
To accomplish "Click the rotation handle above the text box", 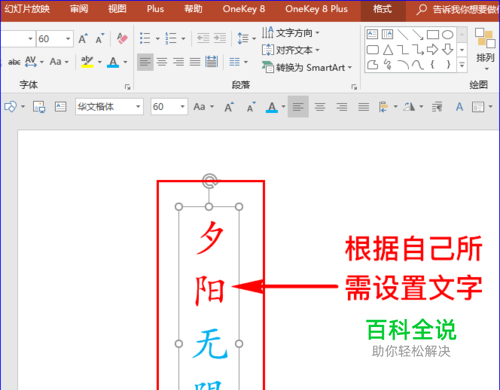I will click(209, 180).
